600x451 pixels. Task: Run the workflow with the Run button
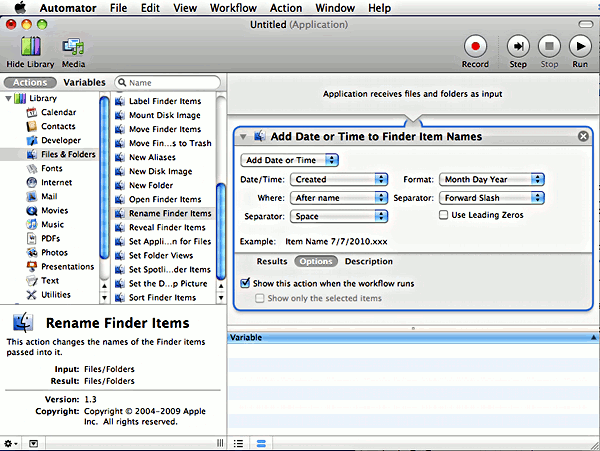point(580,46)
